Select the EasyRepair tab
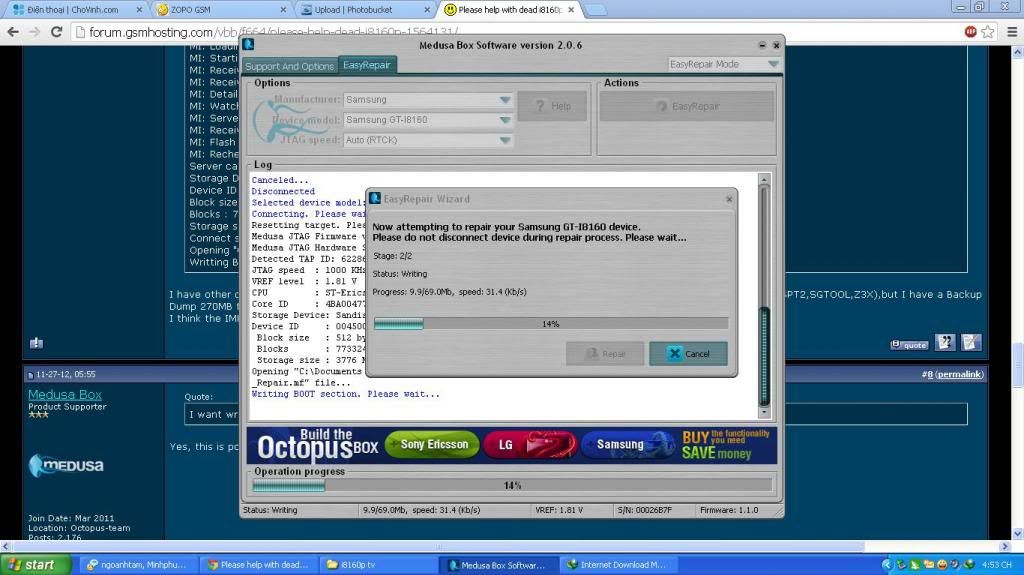The image size is (1024, 575). click(x=367, y=65)
